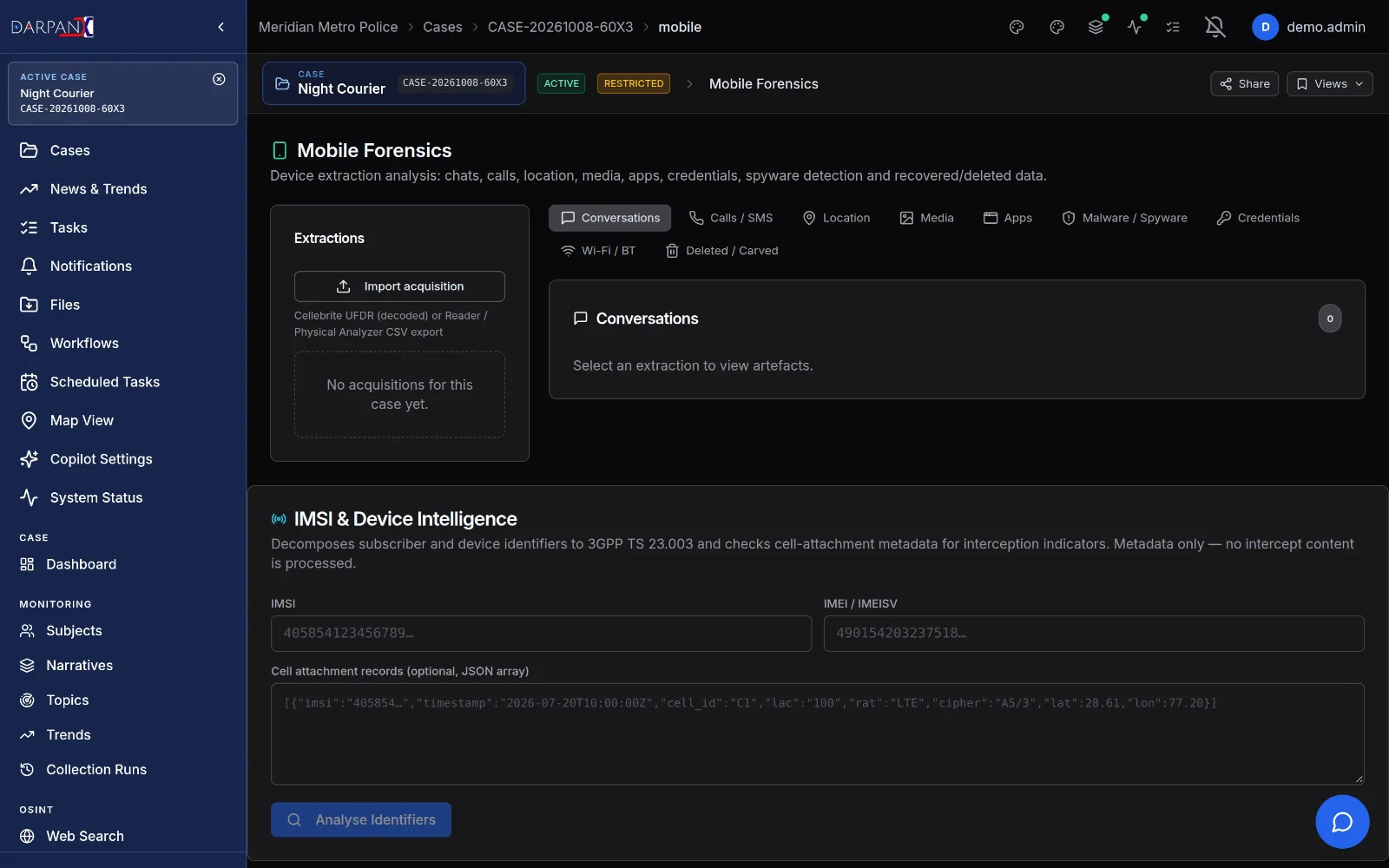Focus the IMEI / IMEISV input field
This screenshot has width=1389, height=868.
coord(1094,634)
